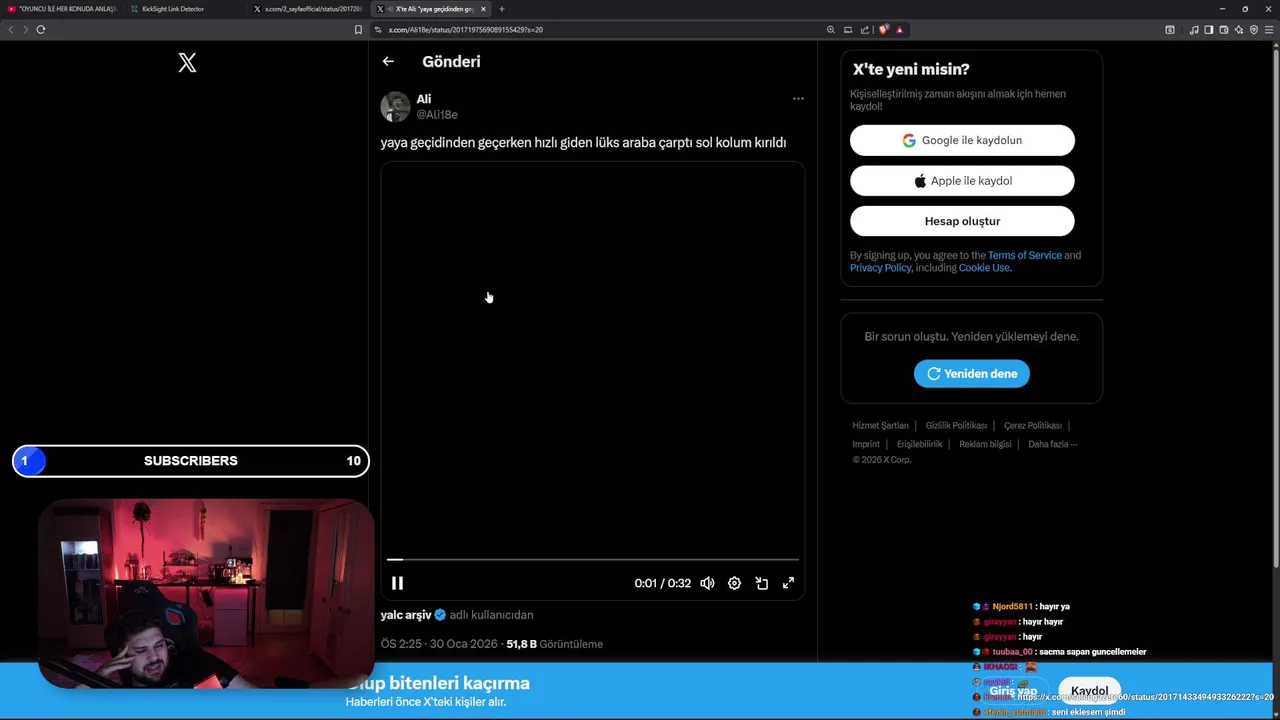Click the Kaydol button in the bottom banner
This screenshot has height=720, width=1280.
[x=1089, y=691]
